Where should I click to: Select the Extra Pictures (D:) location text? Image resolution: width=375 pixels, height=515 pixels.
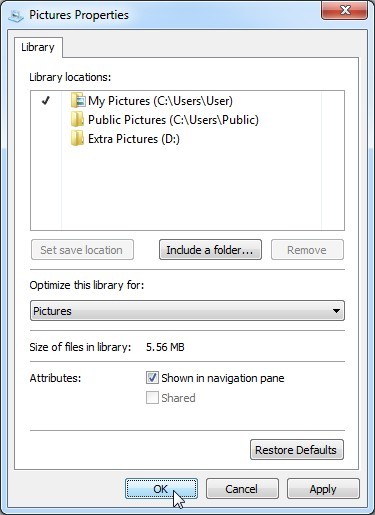pyautogui.click(x=134, y=139)
